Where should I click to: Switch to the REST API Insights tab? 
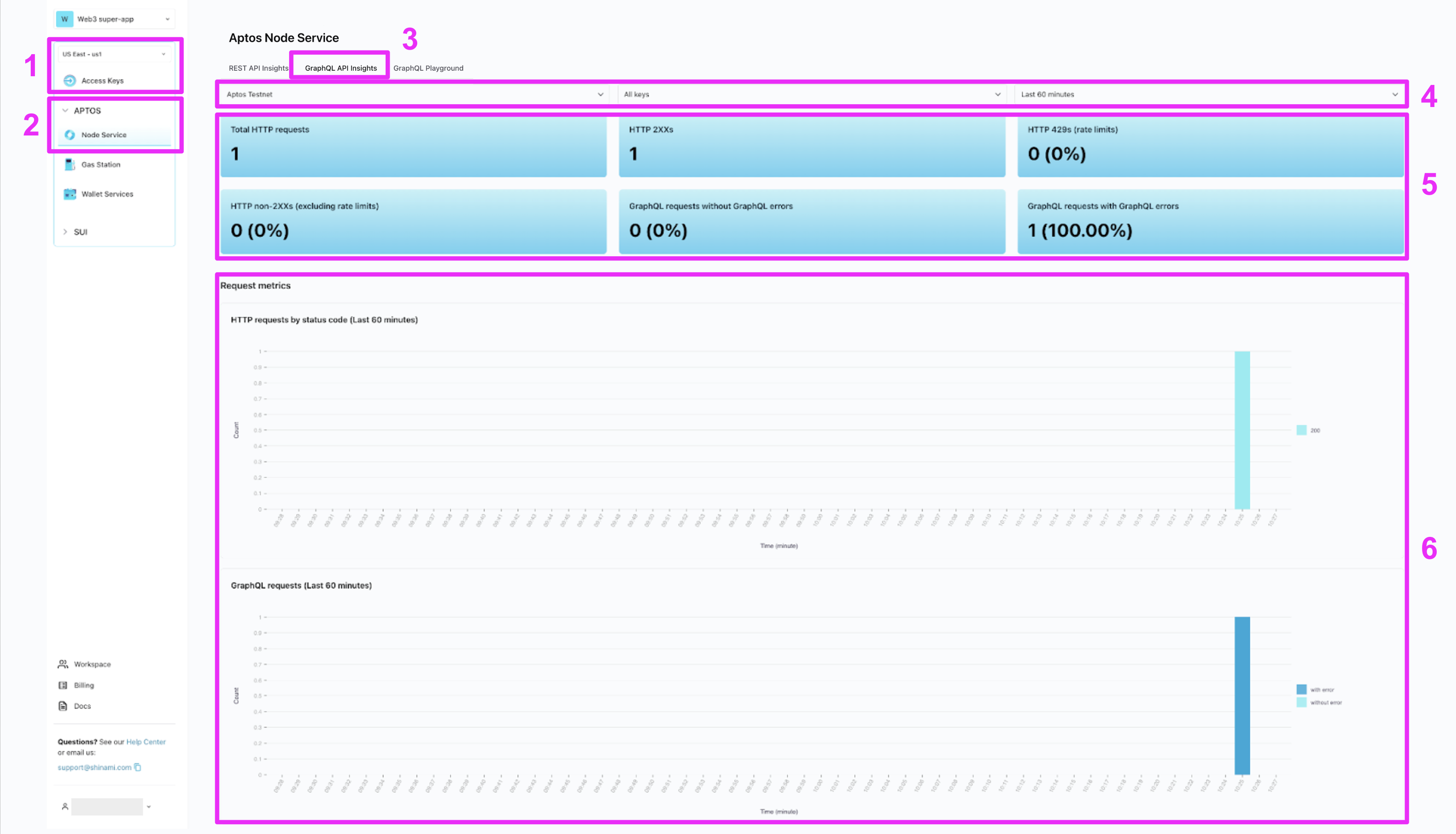click(259, 68)
